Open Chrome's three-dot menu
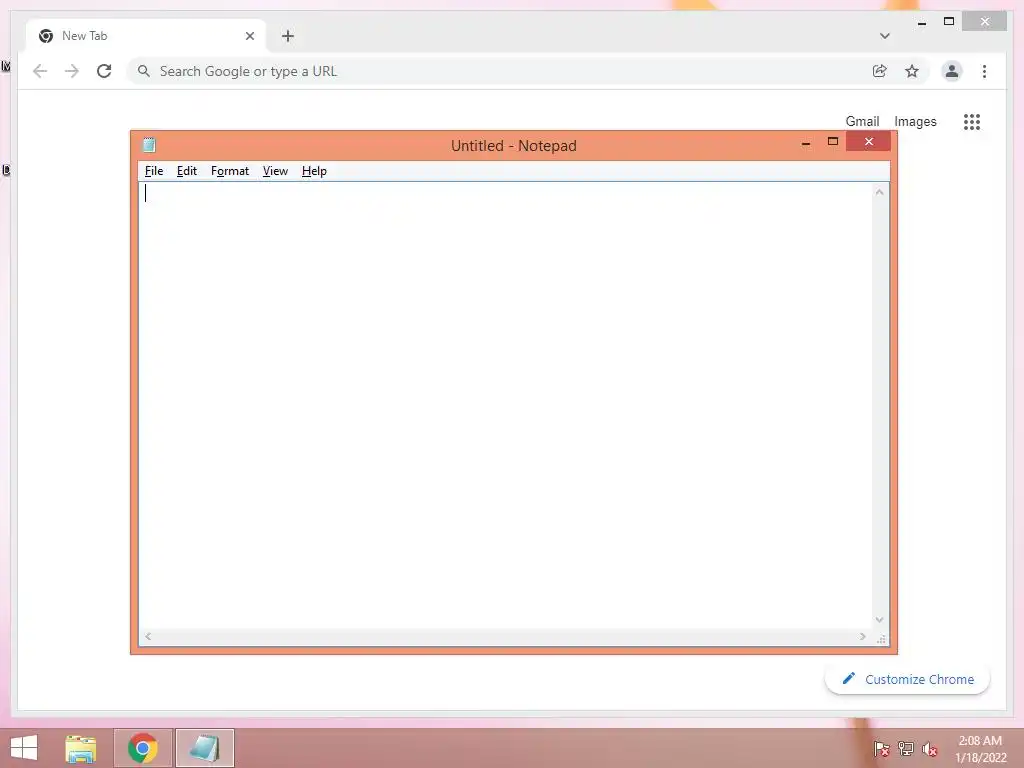This screenshot has width=1024, height=768. [984, 71]
